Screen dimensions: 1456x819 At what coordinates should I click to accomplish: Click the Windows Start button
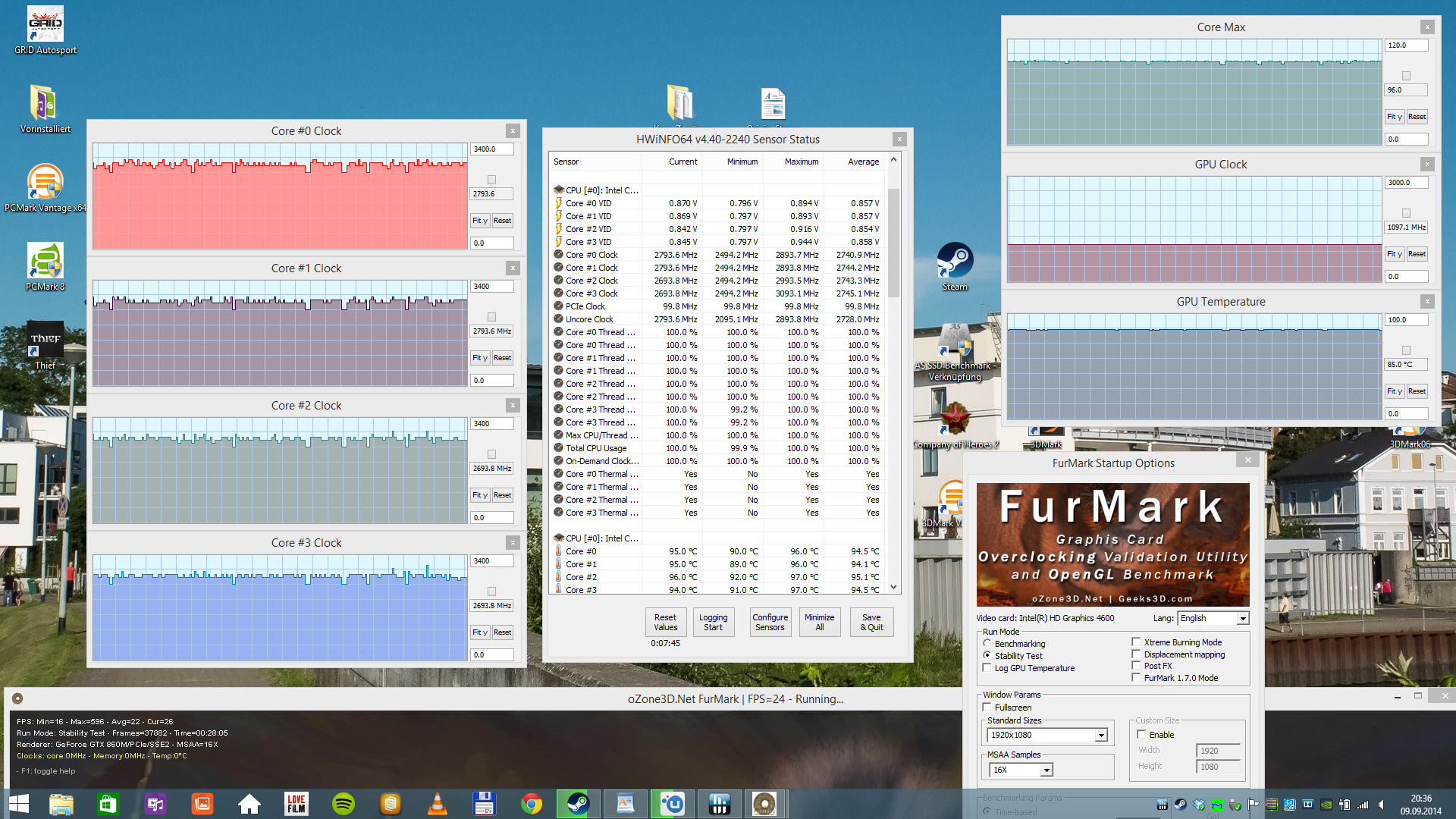[18, 804]
